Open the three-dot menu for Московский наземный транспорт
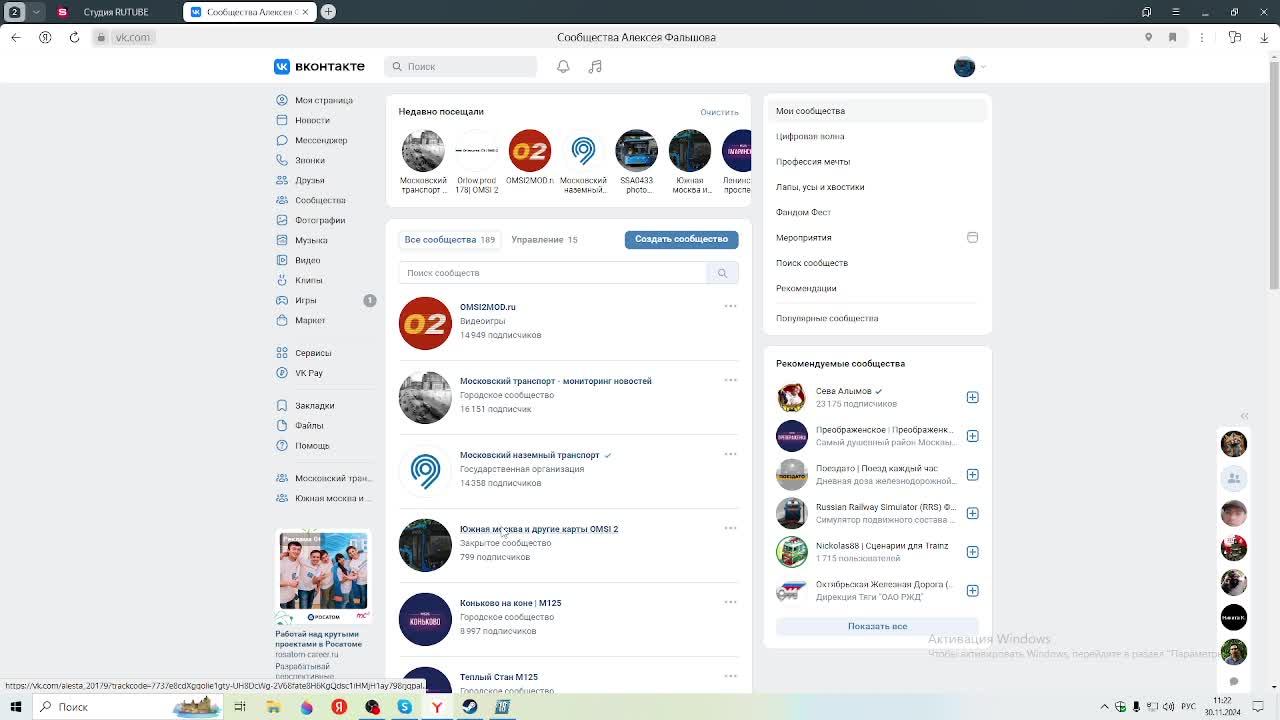 pyautogui.click(x=730, y=454)
